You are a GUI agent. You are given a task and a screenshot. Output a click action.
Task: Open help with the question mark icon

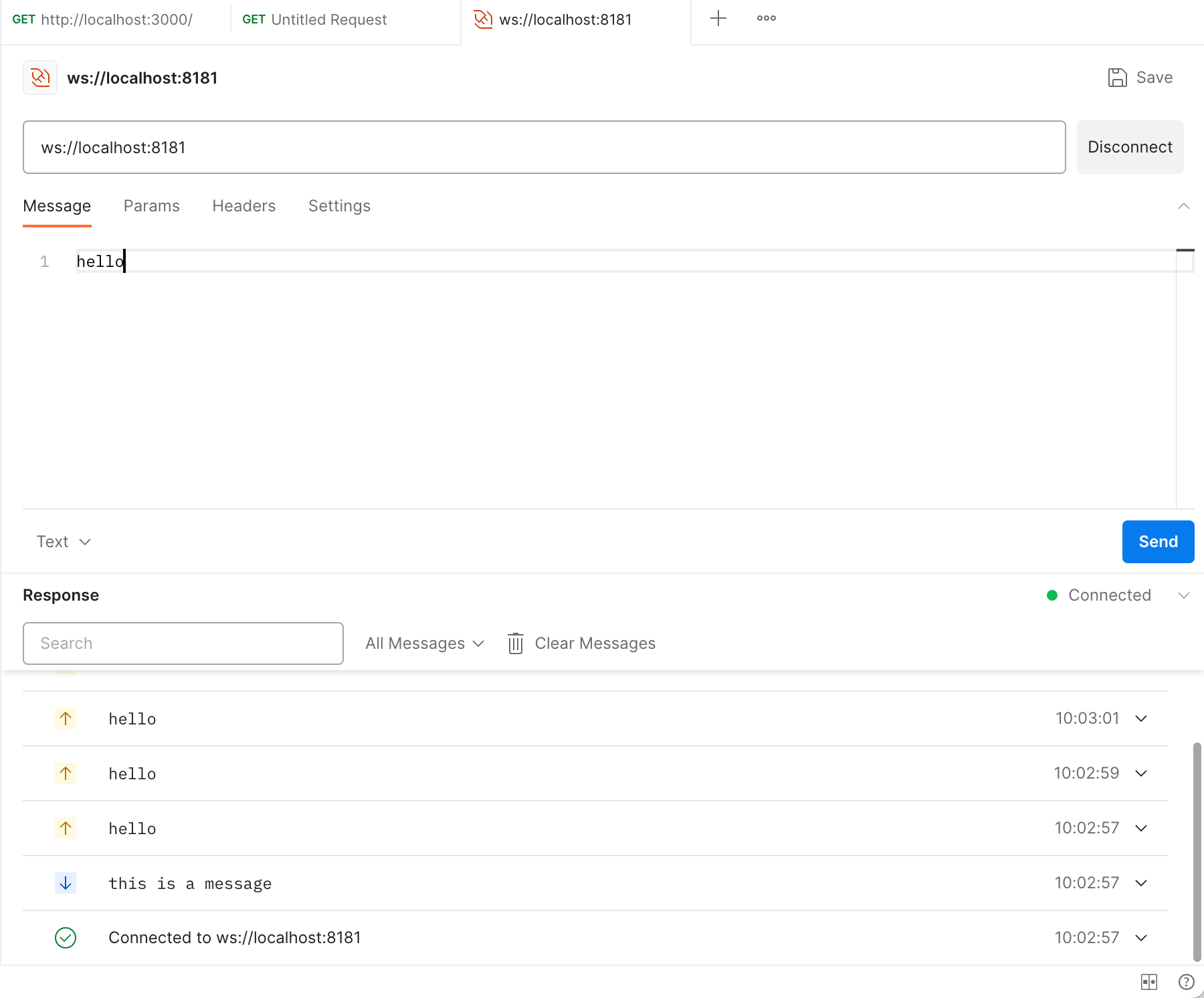(1187, 982)
